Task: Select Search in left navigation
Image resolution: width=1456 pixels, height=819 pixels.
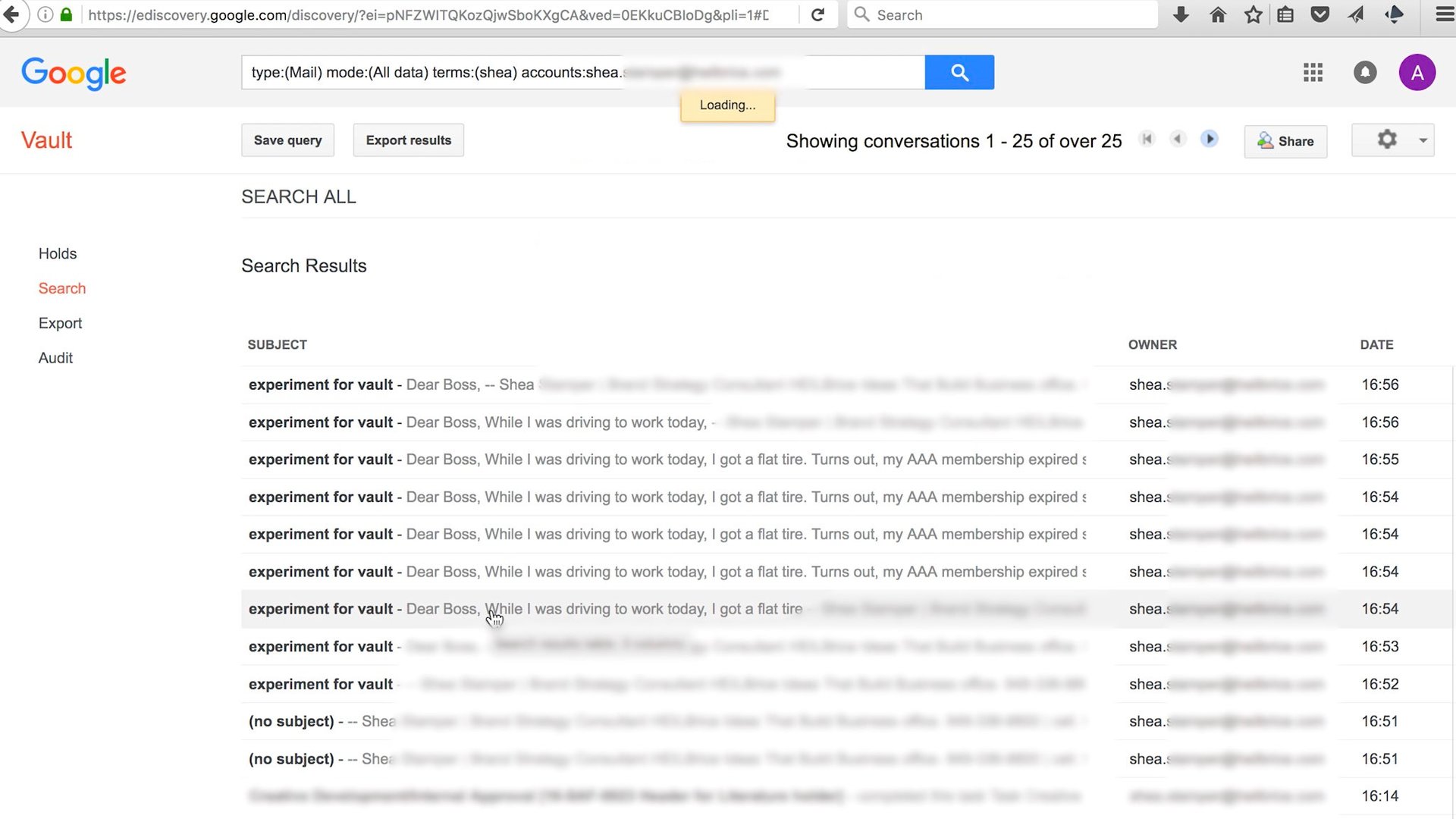Action: (x=62, y=288)
